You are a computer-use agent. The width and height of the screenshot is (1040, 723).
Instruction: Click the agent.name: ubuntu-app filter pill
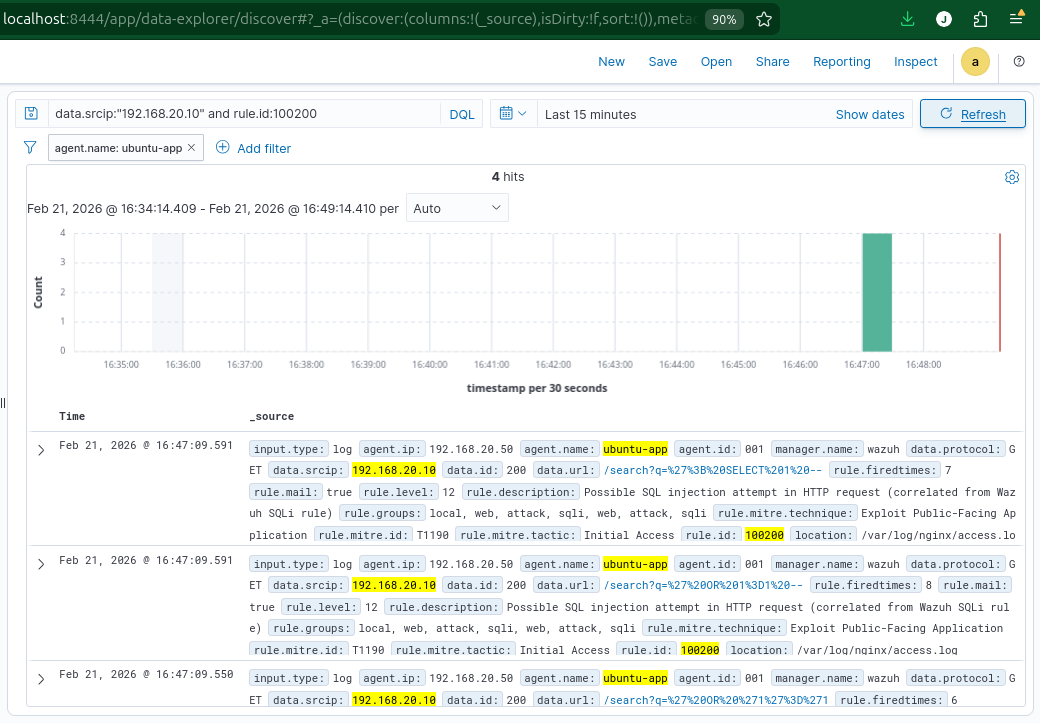click(118, 148)
